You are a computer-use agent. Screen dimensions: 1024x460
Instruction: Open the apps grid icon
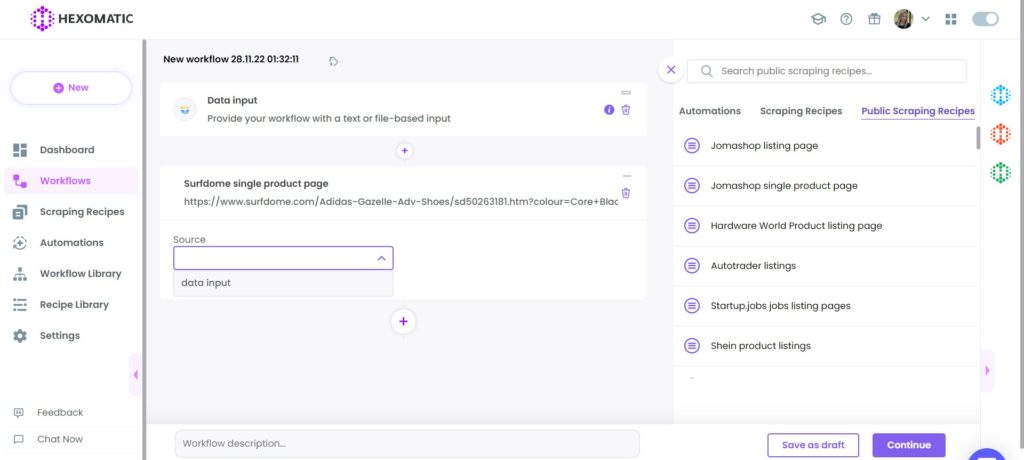(951, 19)
